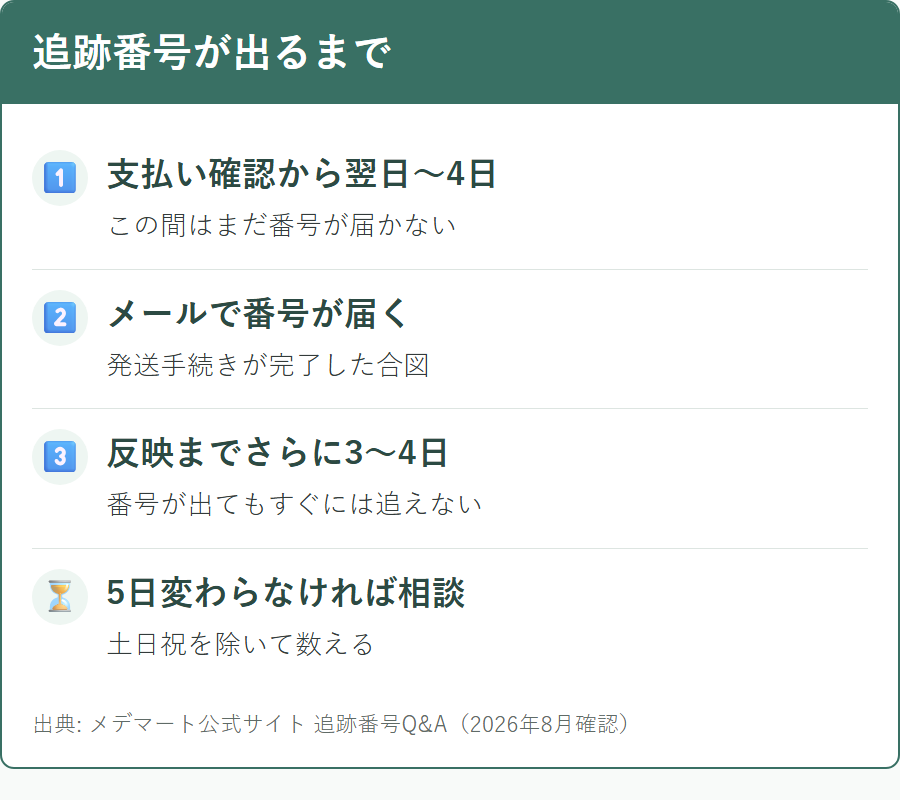Click the 追跡番号Q&A text in source line

click(381, 724)
